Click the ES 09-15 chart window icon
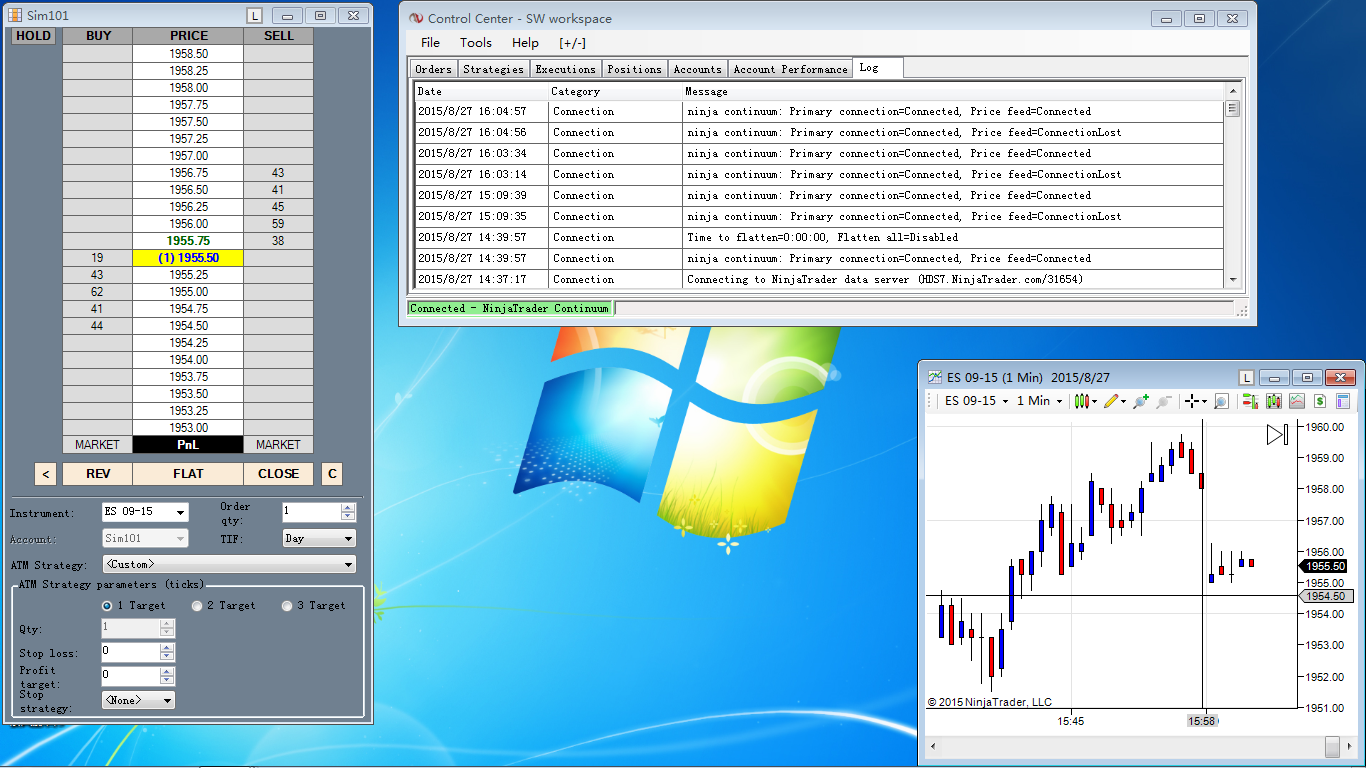 (x=935, y=377)
